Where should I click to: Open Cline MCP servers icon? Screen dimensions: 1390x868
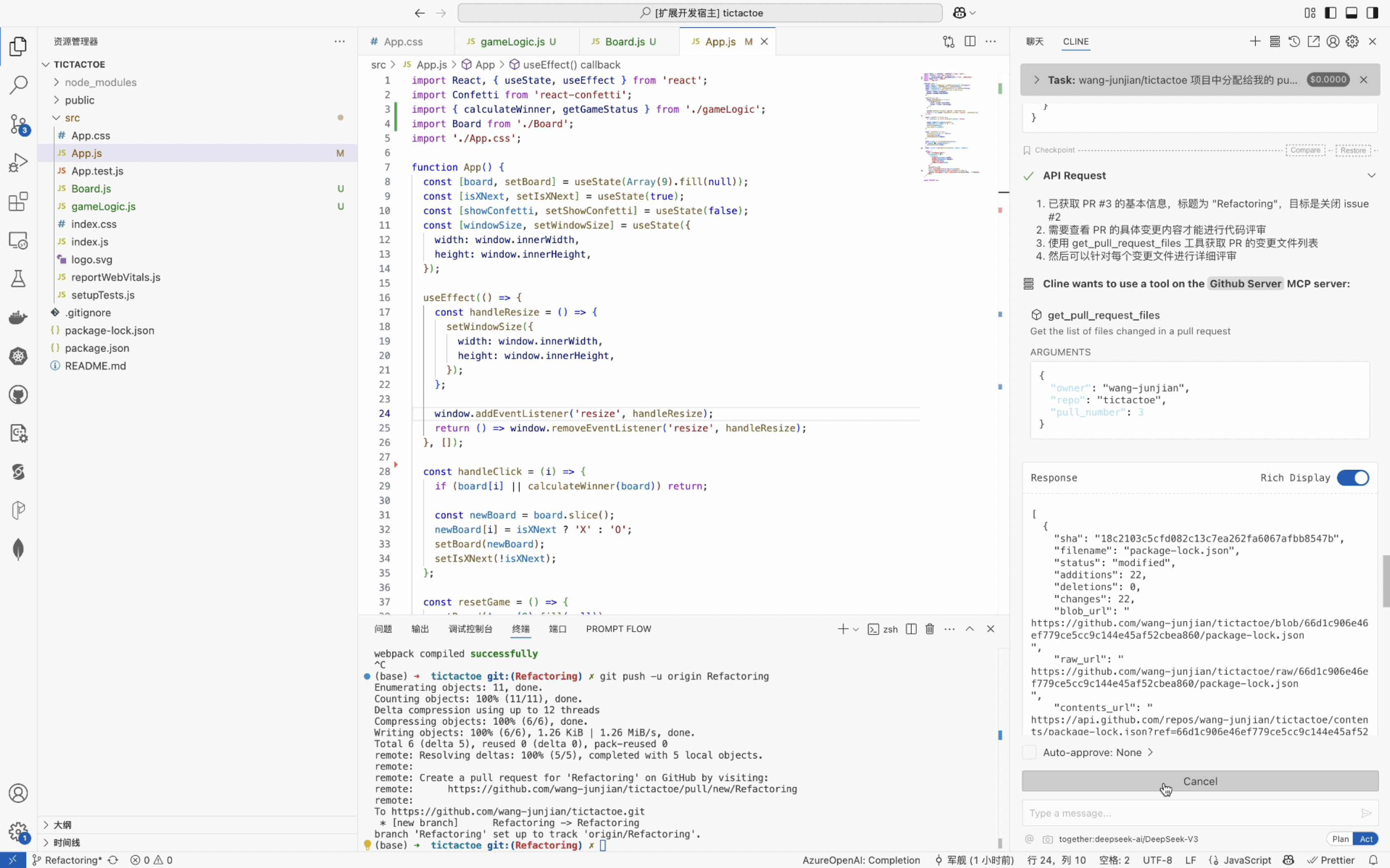(1274, 41)
